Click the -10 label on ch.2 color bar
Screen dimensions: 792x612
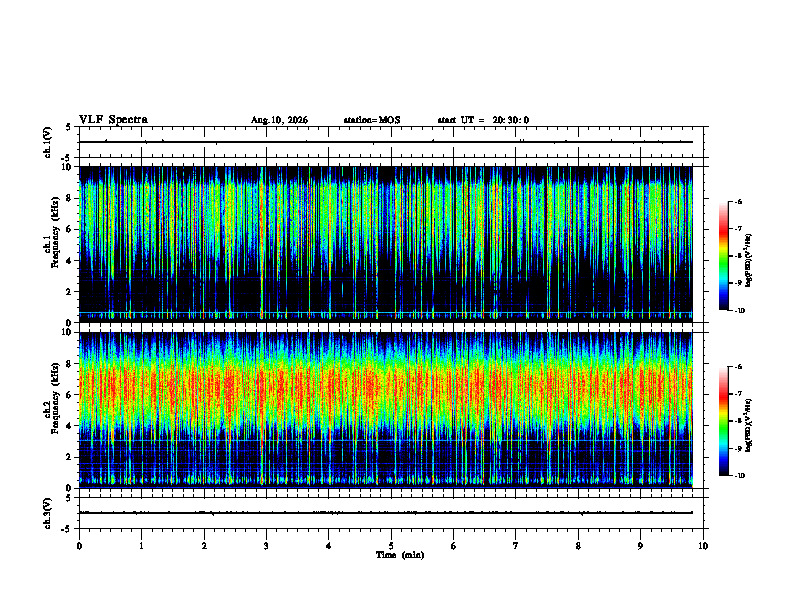click(739, 475)
